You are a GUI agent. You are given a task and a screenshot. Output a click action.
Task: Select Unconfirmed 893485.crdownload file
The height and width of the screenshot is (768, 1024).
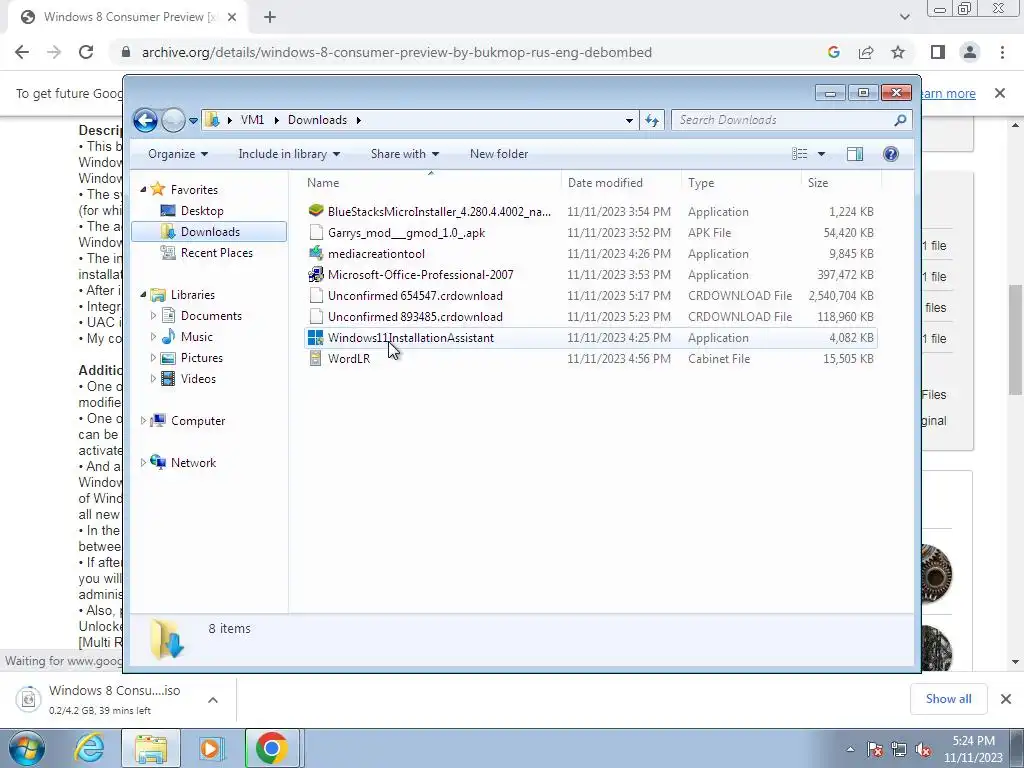click(415, 317)
